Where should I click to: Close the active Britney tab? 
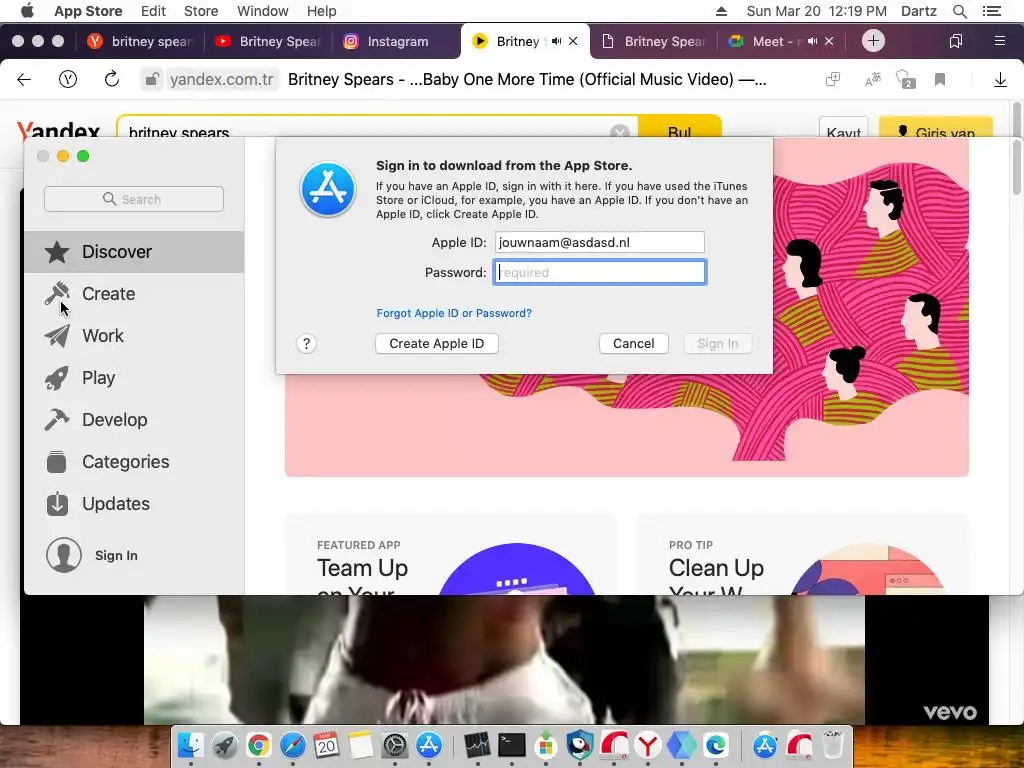point(573,41)
